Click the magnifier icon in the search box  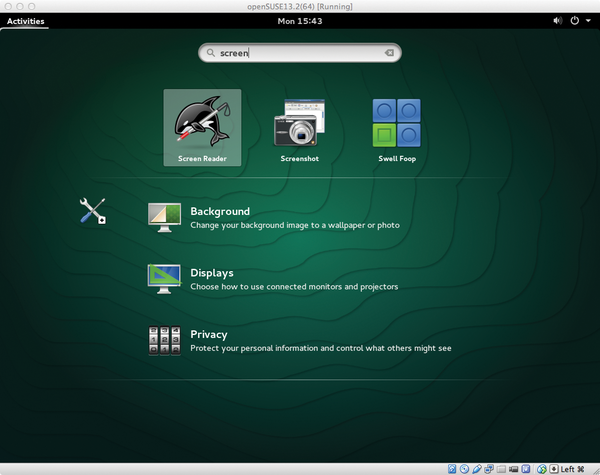[211, 52]
